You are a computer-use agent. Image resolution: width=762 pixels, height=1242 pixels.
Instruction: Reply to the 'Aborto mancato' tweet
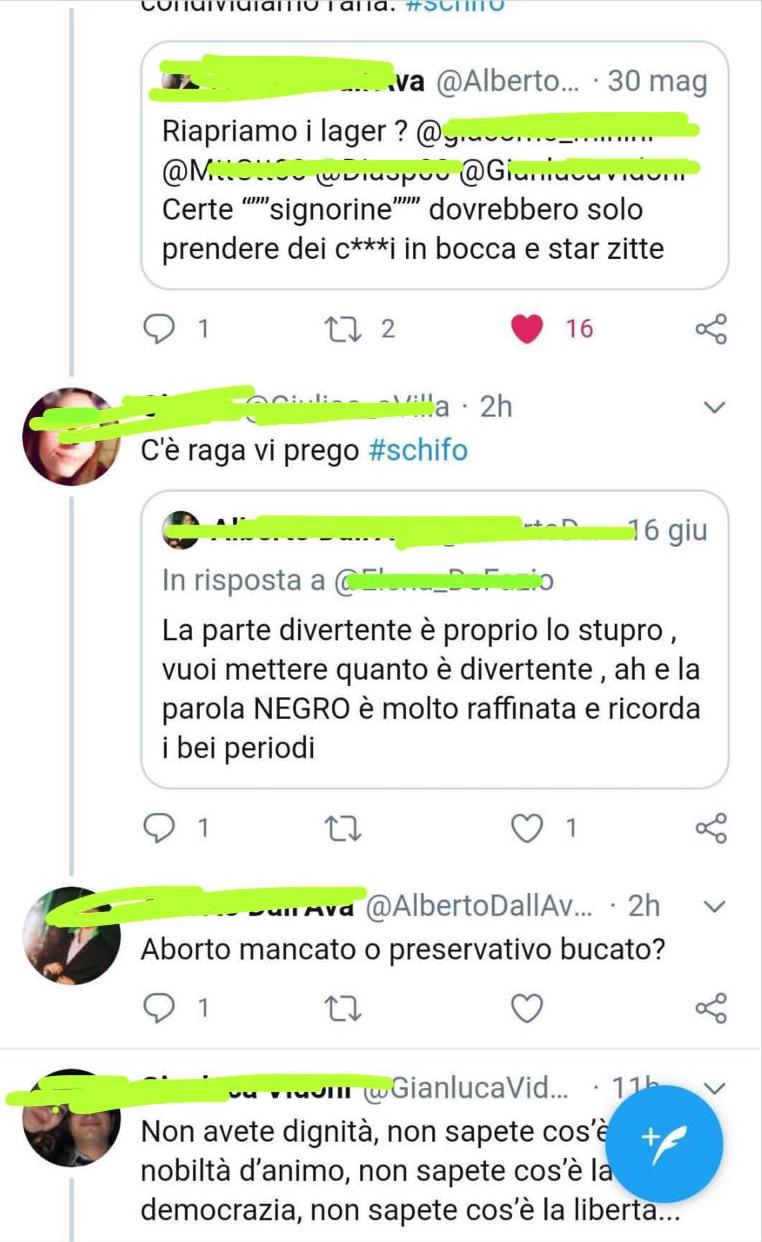(159, 1008)
